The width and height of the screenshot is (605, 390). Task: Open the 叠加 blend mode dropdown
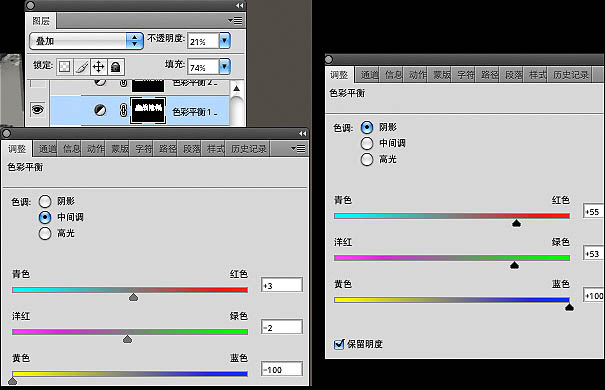[86, 41]
